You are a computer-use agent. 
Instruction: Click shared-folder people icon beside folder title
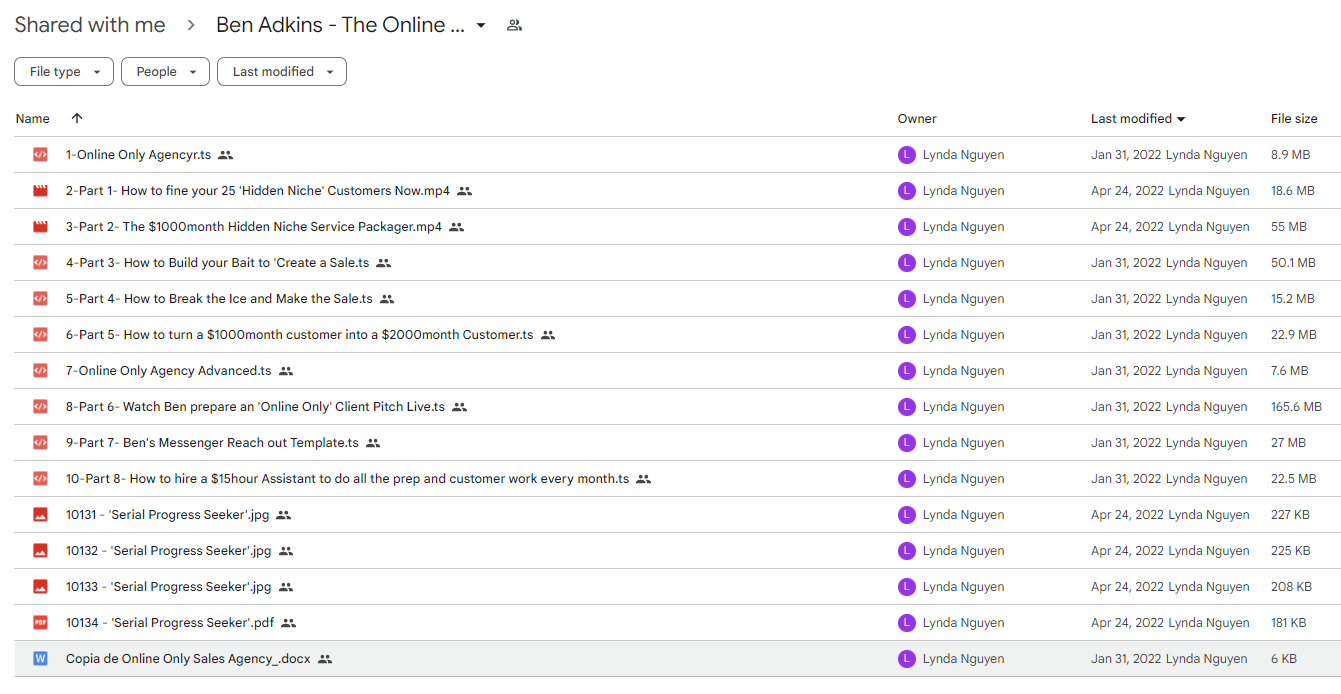click(x=514, y=25)
